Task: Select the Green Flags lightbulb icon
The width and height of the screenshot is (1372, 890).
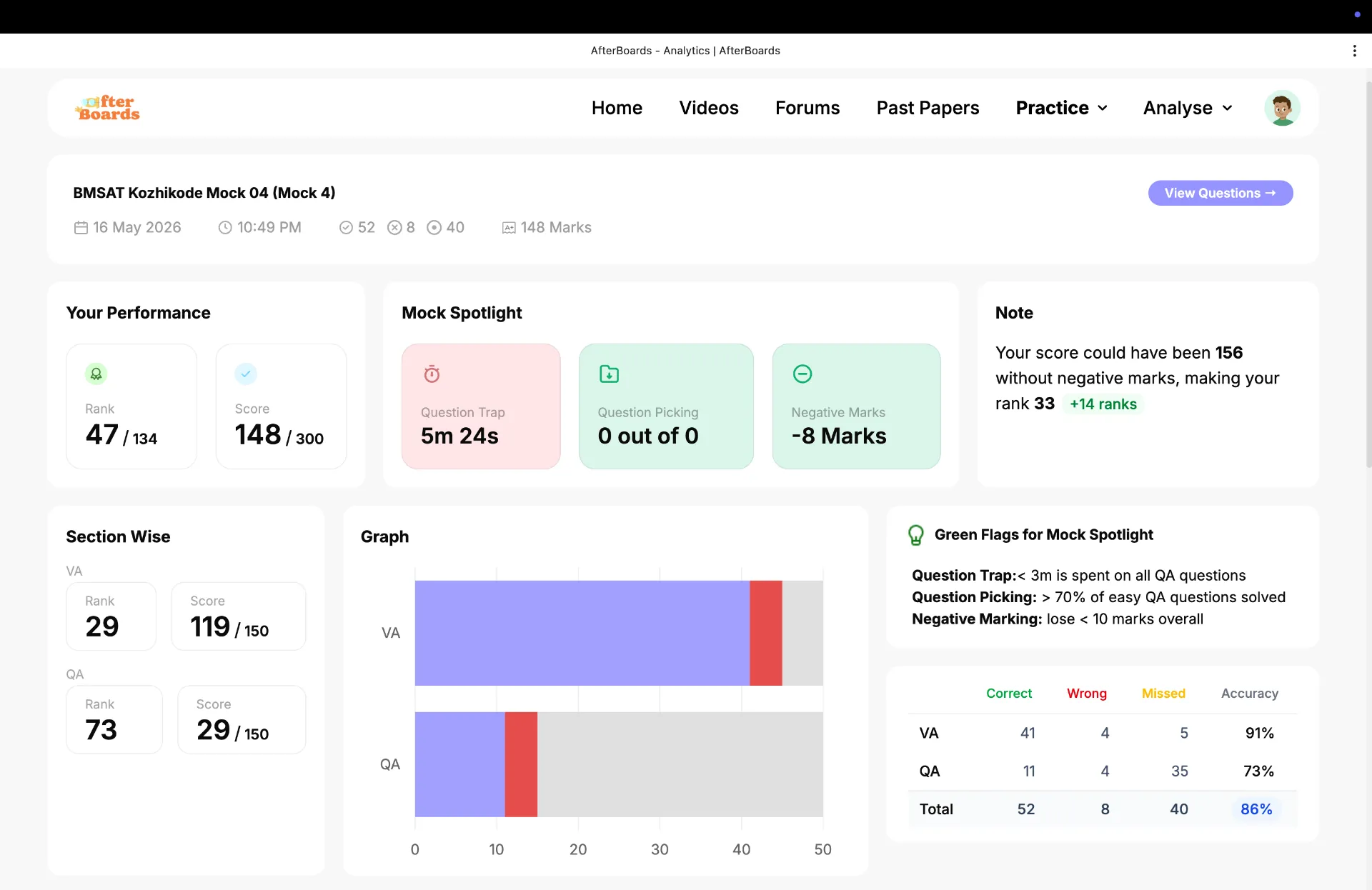Action: click(x=915, y=535)
